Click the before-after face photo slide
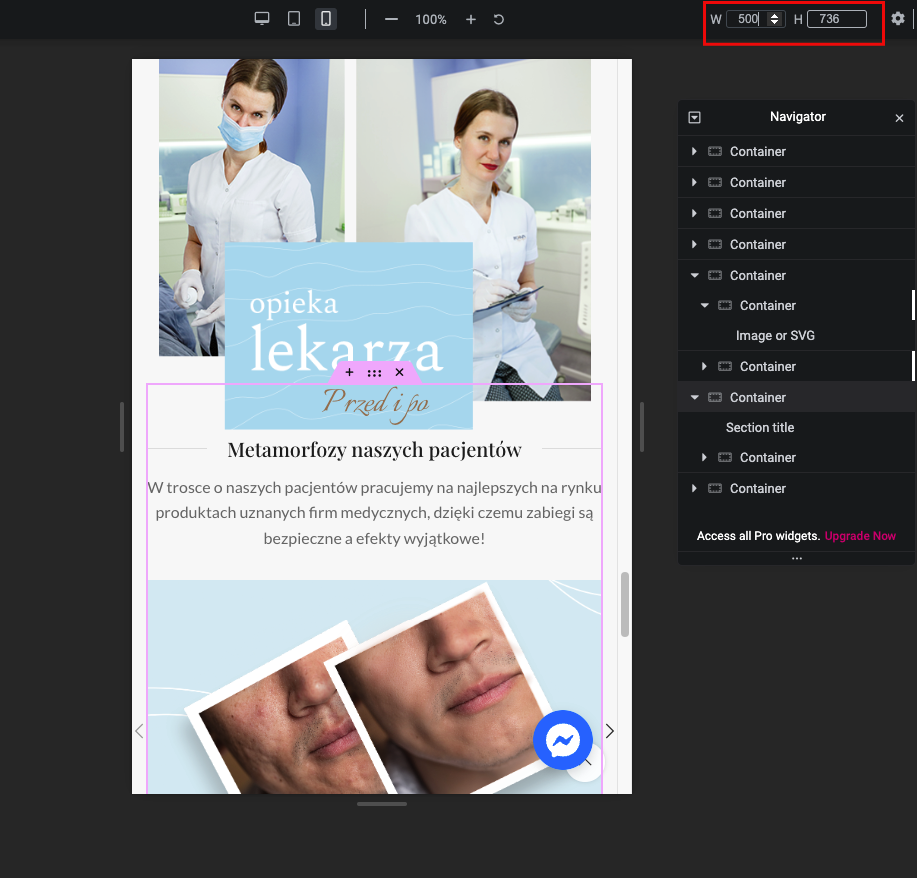The width and height of the screenshot is (917, 878). click(374, 687)
